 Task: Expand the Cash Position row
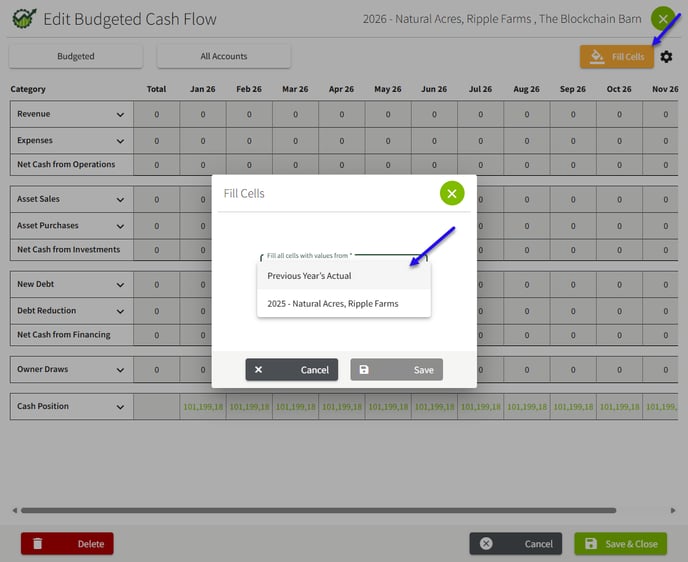pos(121,407)
